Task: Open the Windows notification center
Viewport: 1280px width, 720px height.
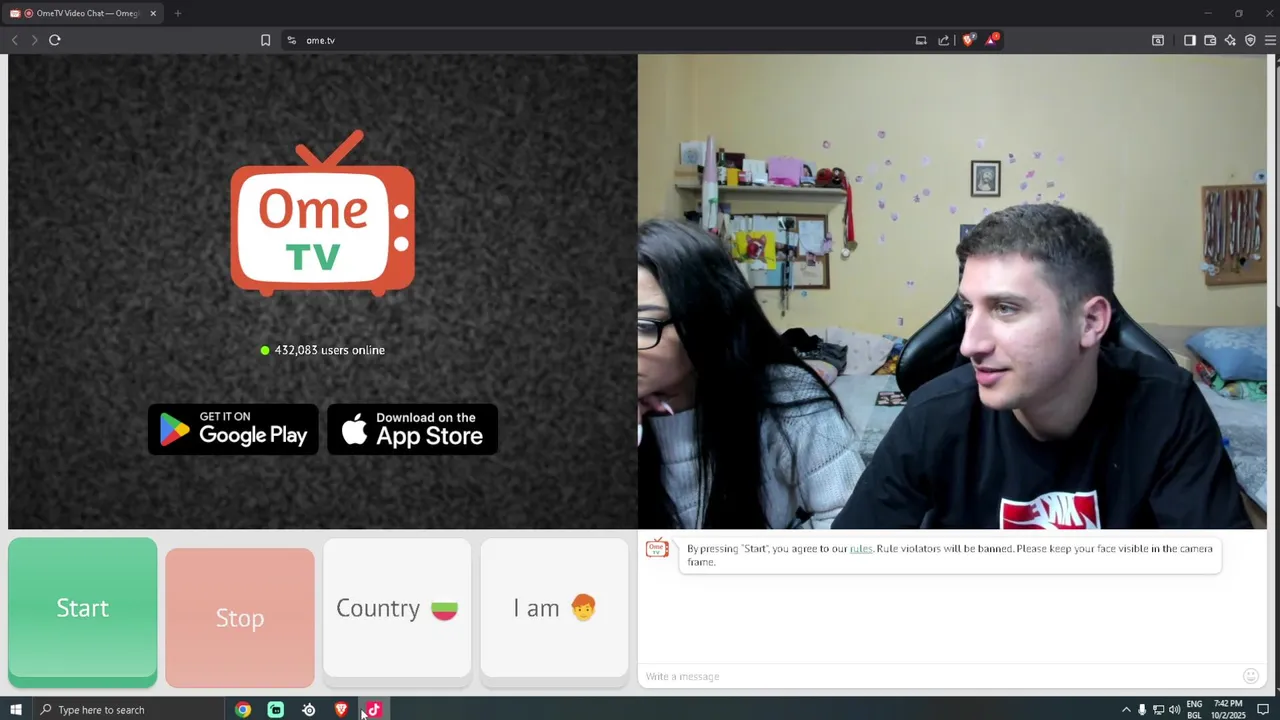Action: 1263,710
